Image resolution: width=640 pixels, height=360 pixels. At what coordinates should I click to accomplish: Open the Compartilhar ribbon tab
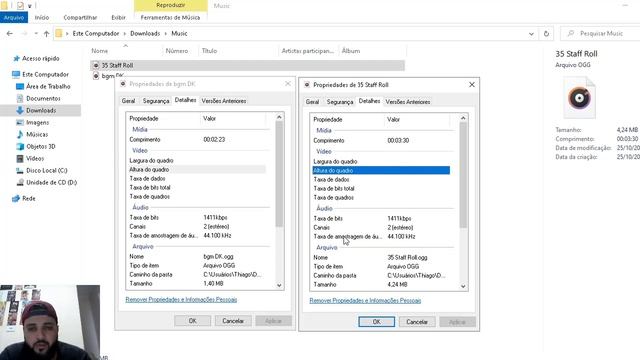click(x=80, y=18)
